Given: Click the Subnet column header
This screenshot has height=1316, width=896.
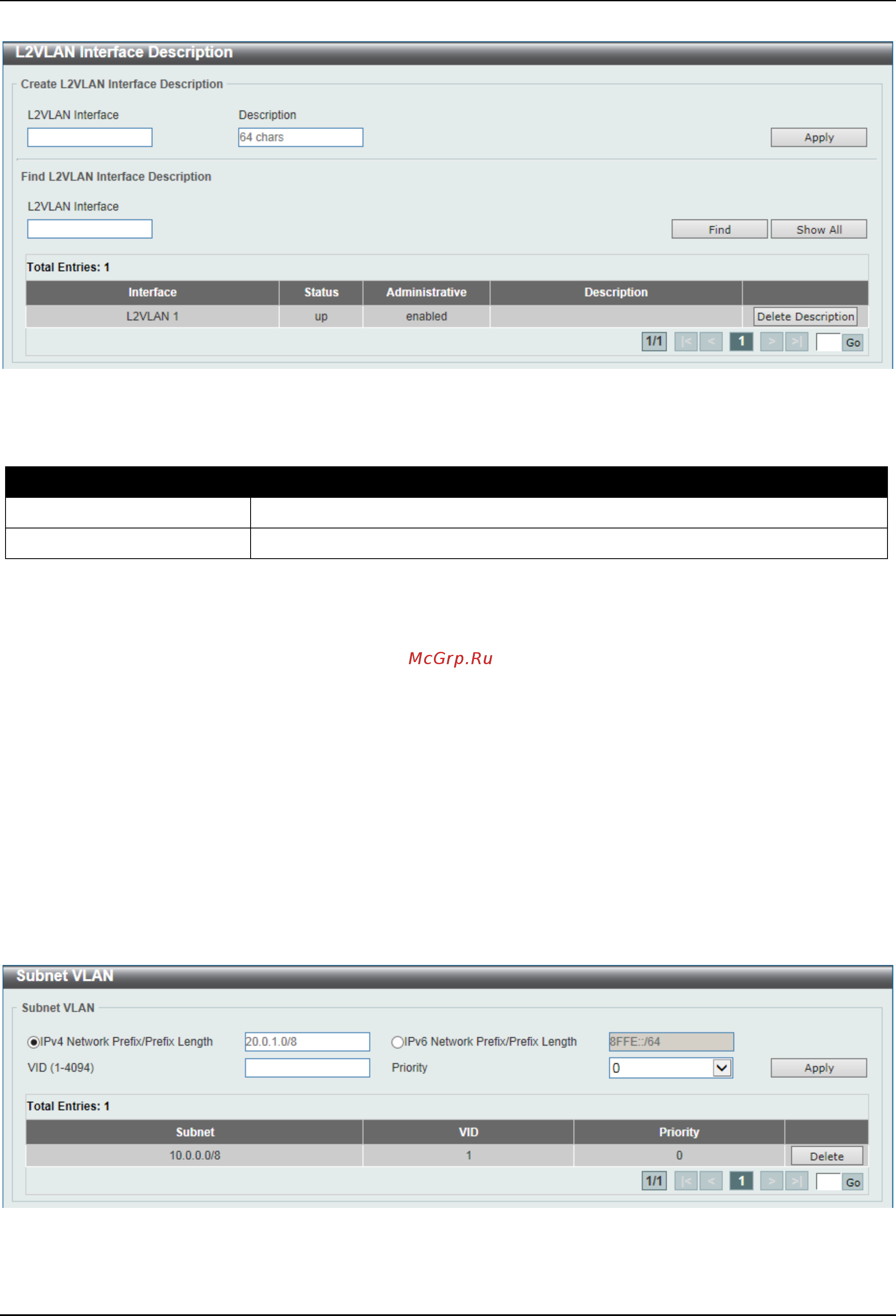Looking at the screenshot, I should (195, 1133).
